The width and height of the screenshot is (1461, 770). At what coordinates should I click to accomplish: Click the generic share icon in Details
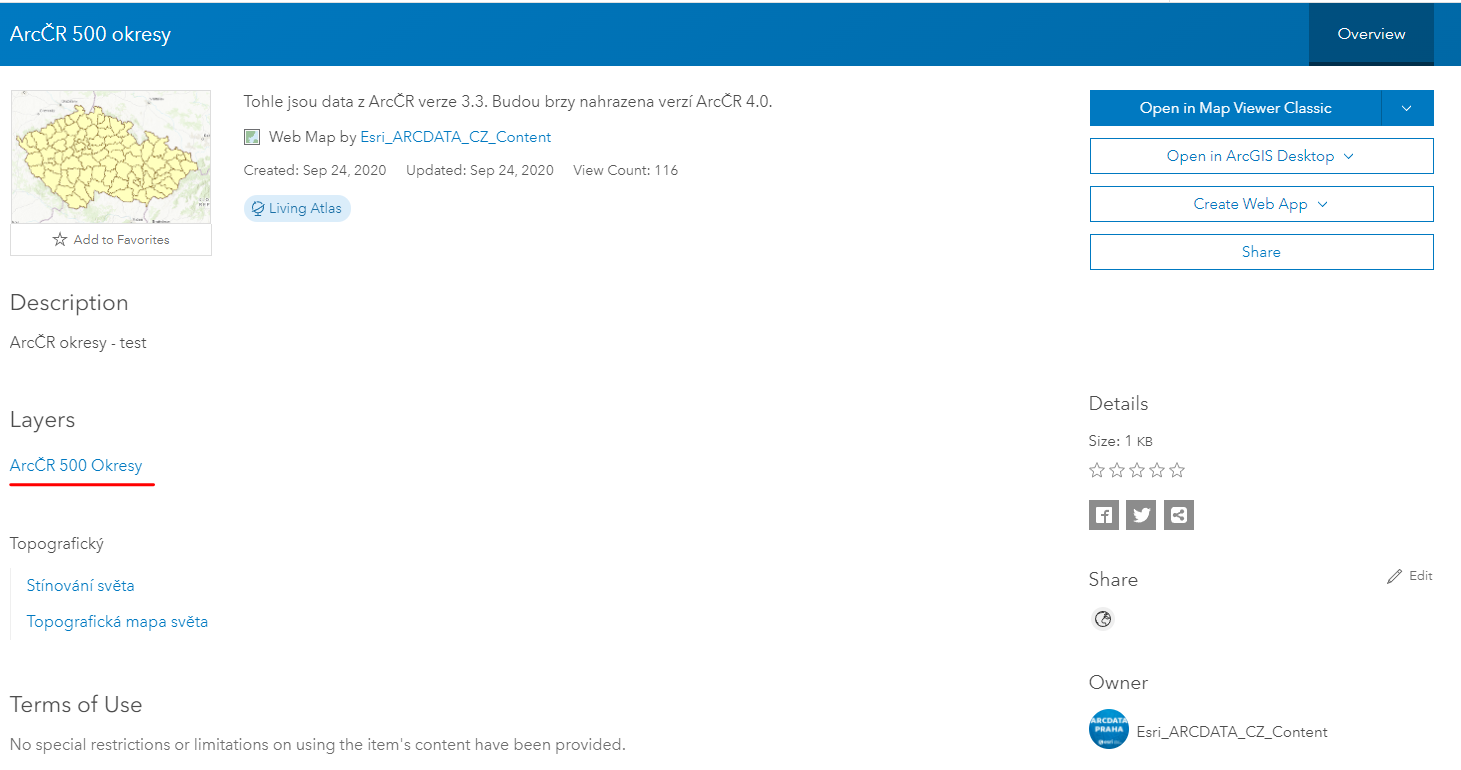click(1179, 515)
